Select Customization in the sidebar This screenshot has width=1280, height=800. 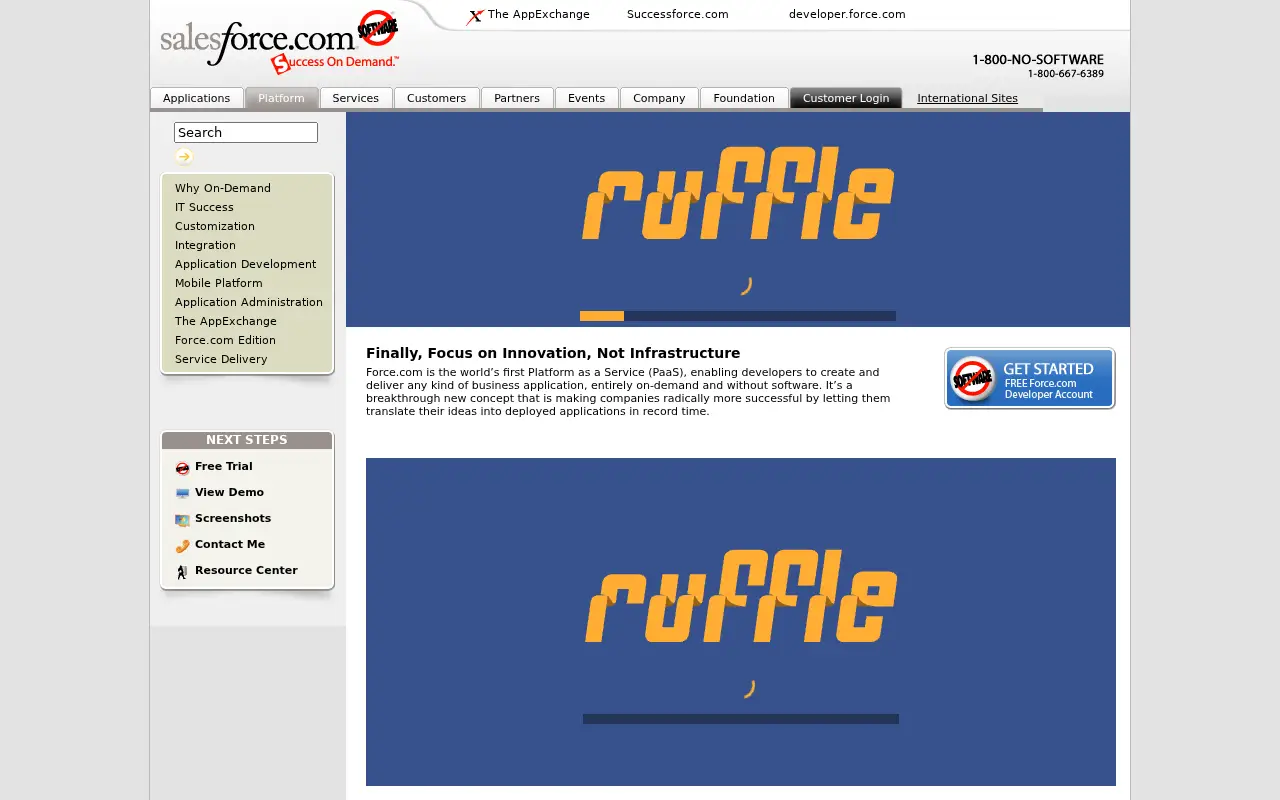point(215,226)
